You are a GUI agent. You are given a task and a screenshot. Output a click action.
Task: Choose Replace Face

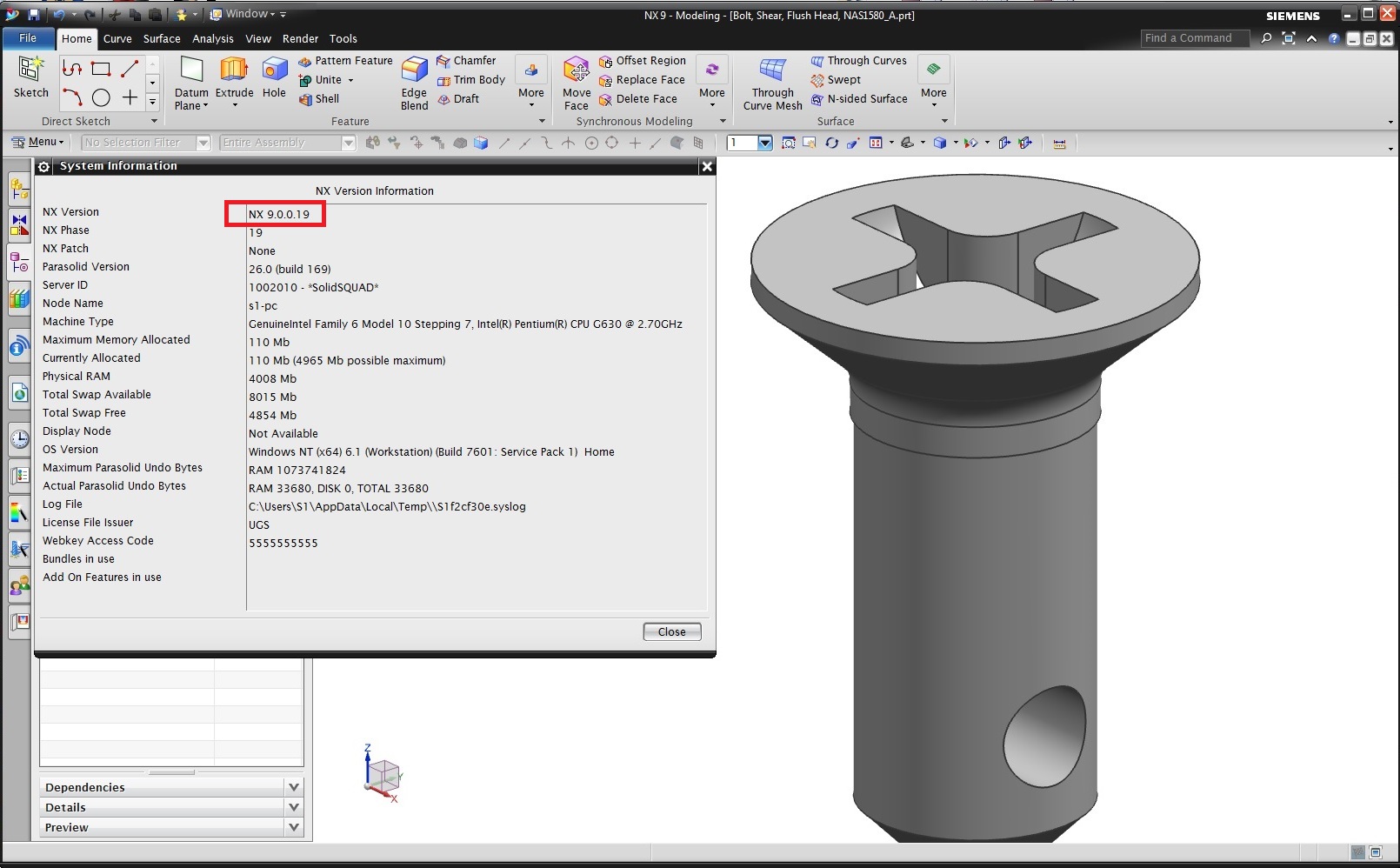(642, 80)
